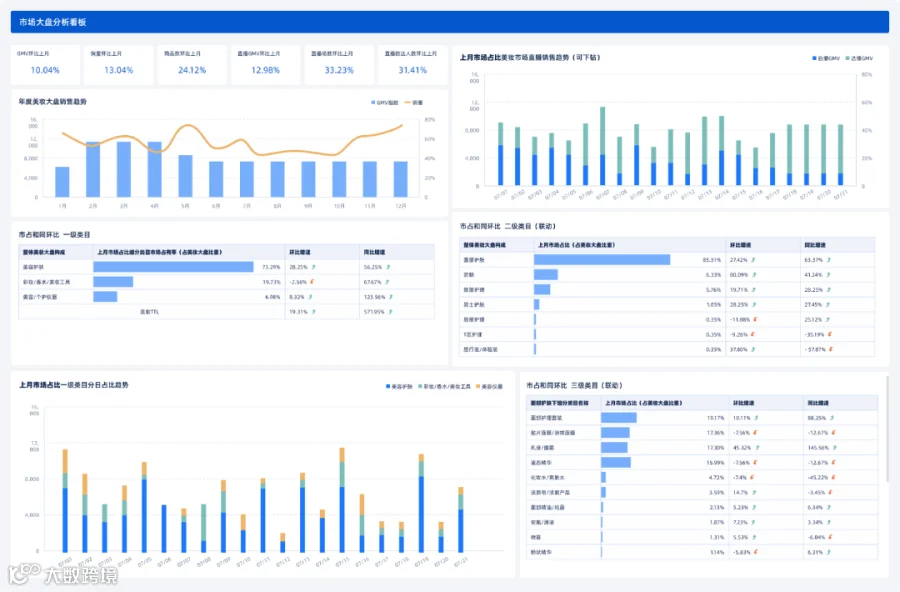This screenshot has height=592, width=900.
Task: Toggle the 自播GMV legend in livestream chart
Action: coord(826,59)
